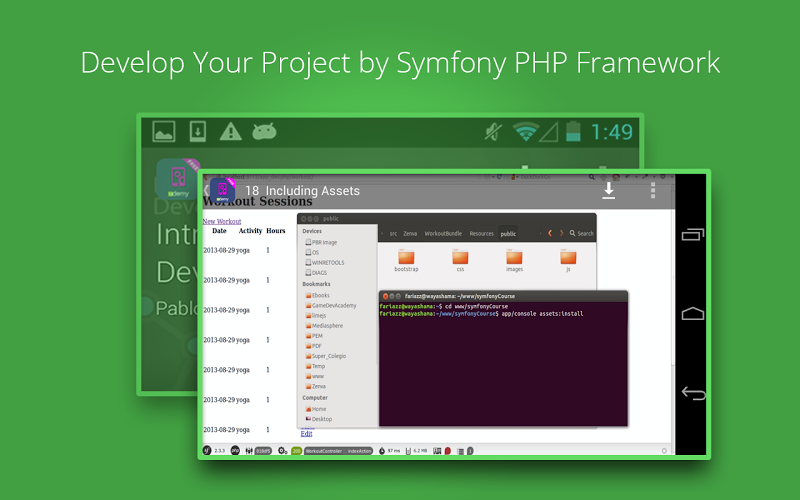Close the terminal window
800x500 pixels.
tap(385, 296)
